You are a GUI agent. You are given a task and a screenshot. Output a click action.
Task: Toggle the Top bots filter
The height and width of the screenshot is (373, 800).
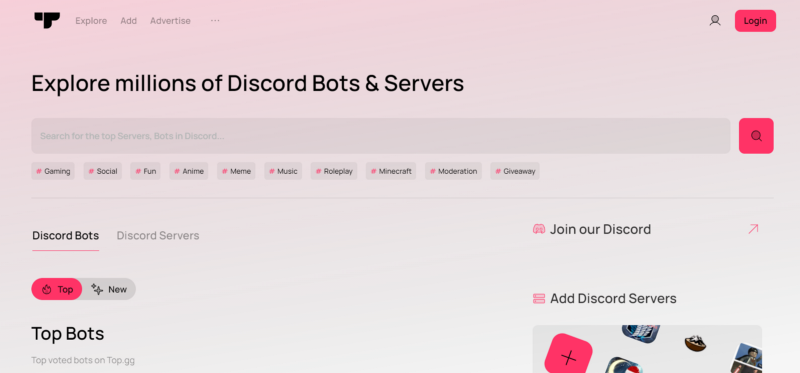[x=57, y=289]
